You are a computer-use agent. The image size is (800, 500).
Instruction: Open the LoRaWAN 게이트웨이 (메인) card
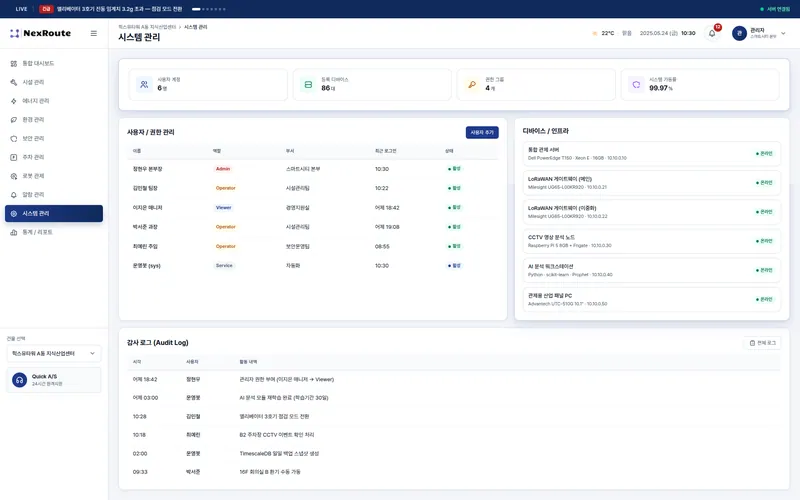click(652, 183)
